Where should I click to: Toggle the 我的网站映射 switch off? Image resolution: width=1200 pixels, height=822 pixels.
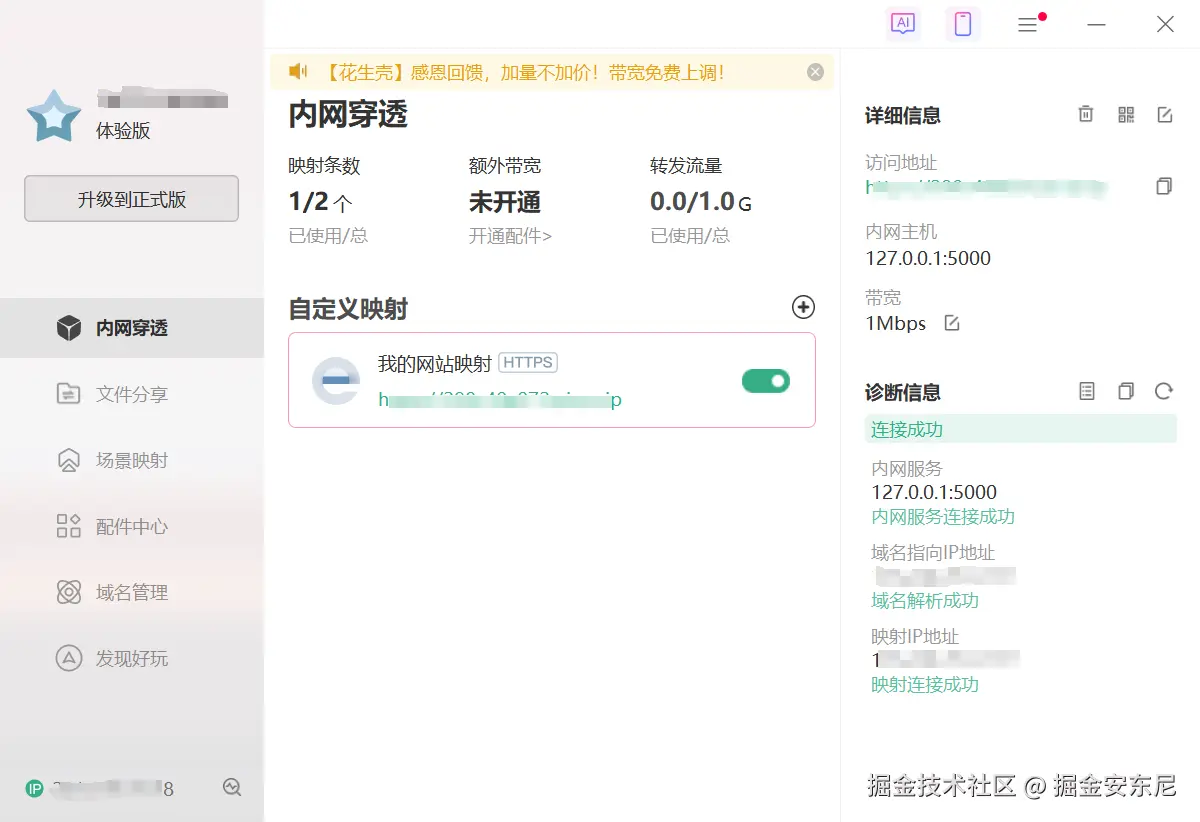[x=766, y=380]
